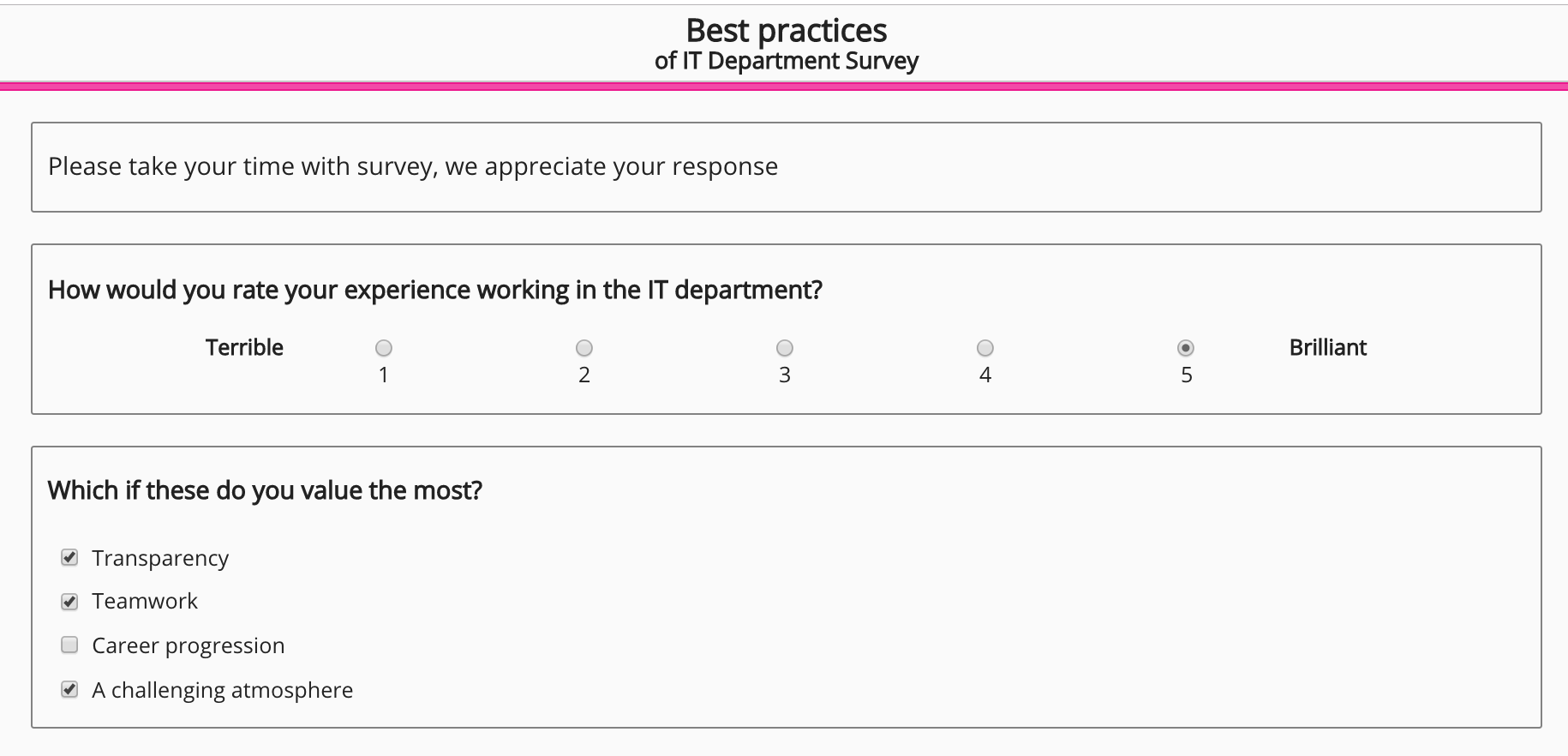1568x756 pixels.
Task: Click the "Teamwork" option label text
Action: coord(145,602)
